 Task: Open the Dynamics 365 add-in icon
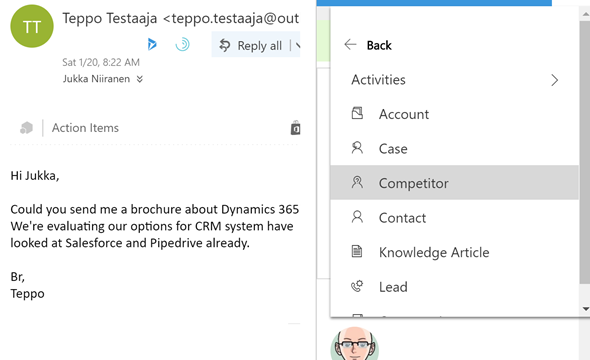[x=152, y=44]
